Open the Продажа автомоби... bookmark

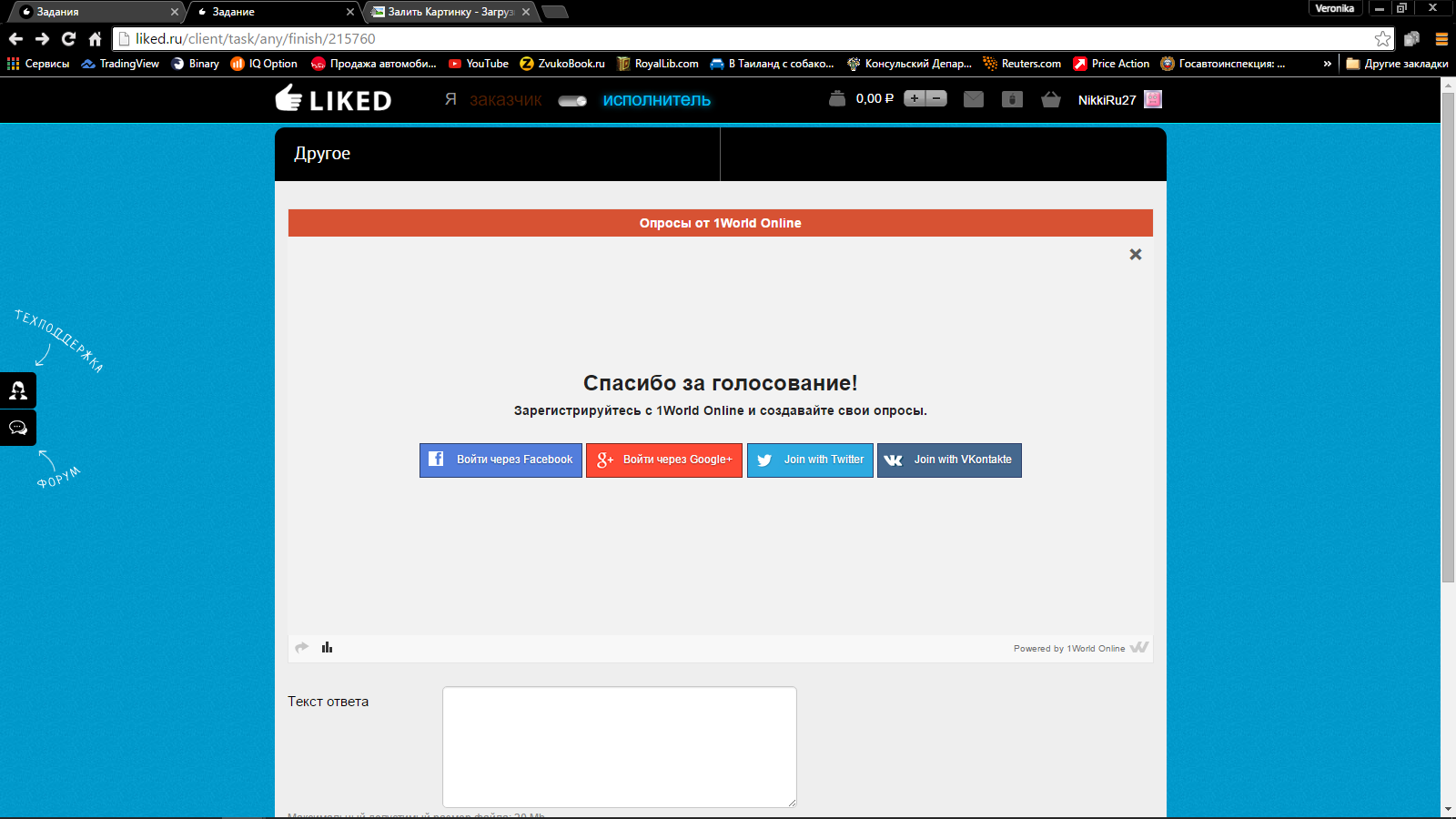coord(374,64)
